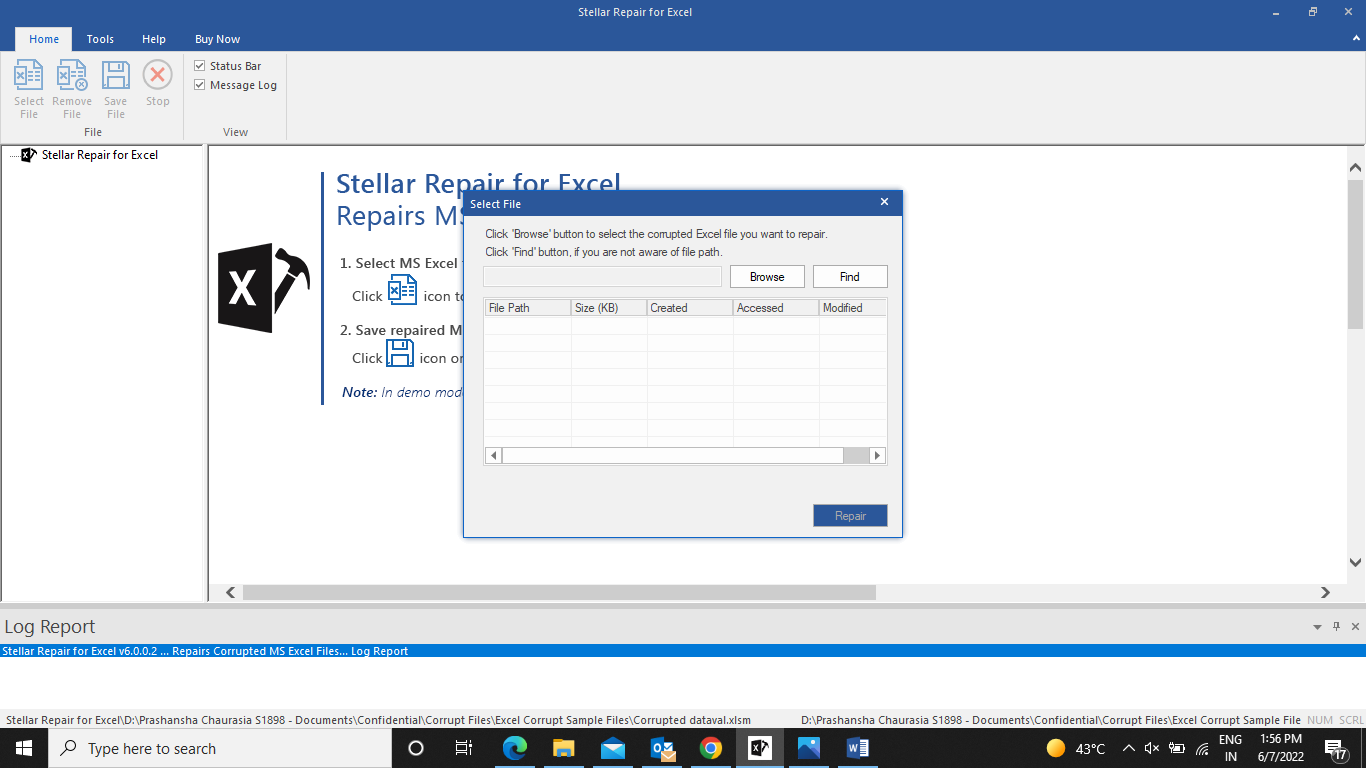This screenshot has height=768, width=1366.
Task: Click the main pane right scroll arrow
Action: click(1326, 593)
